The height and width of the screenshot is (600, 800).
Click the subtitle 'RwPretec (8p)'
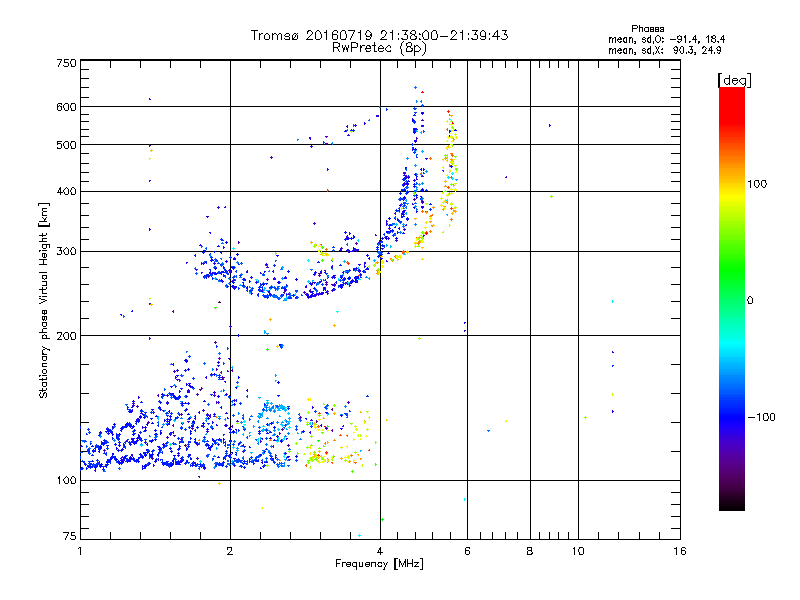tap(379, 48)
